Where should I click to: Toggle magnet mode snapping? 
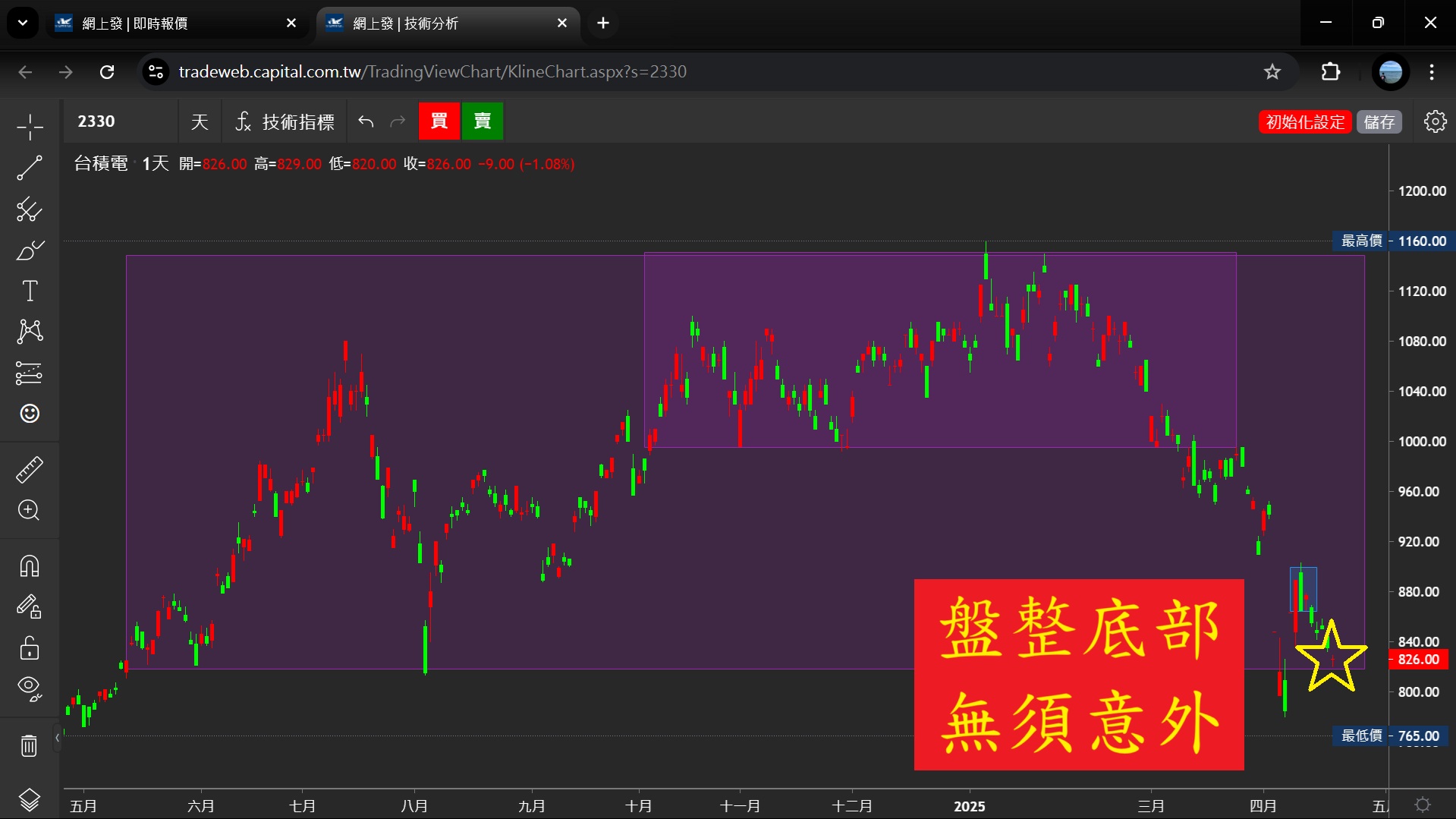30,566
